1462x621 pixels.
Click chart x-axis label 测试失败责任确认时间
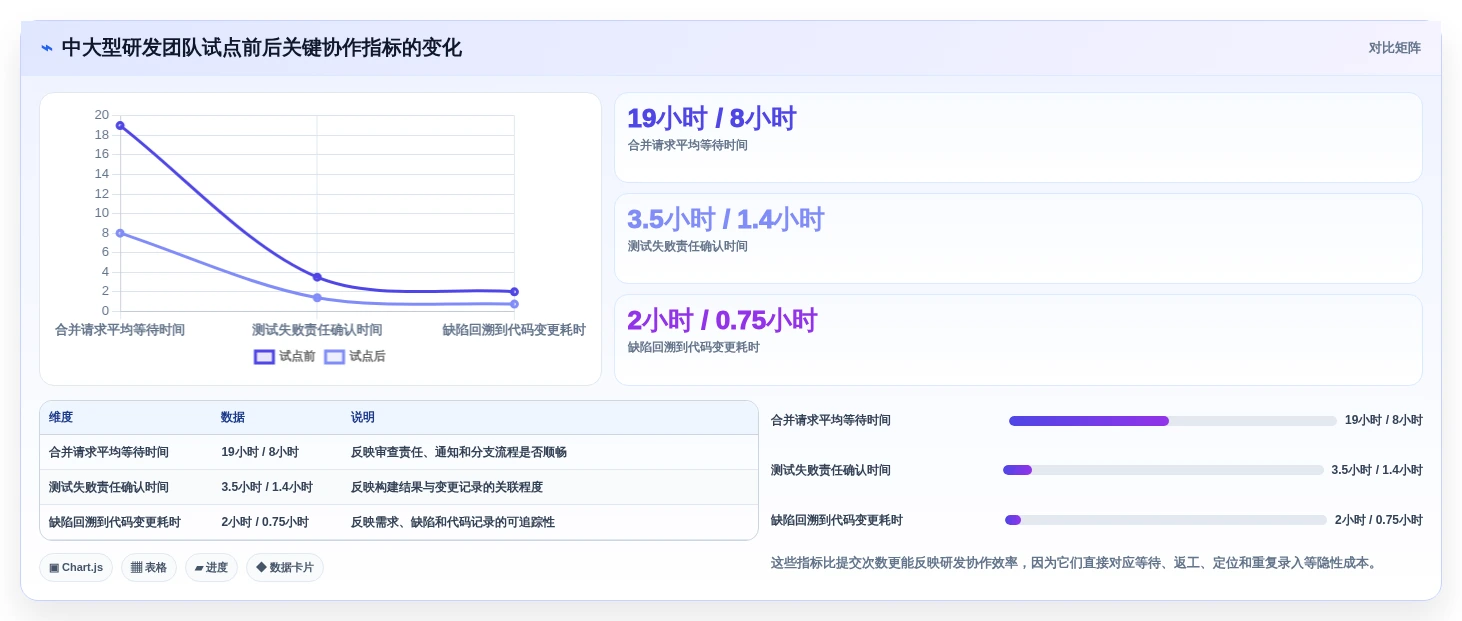coord(317,330)
